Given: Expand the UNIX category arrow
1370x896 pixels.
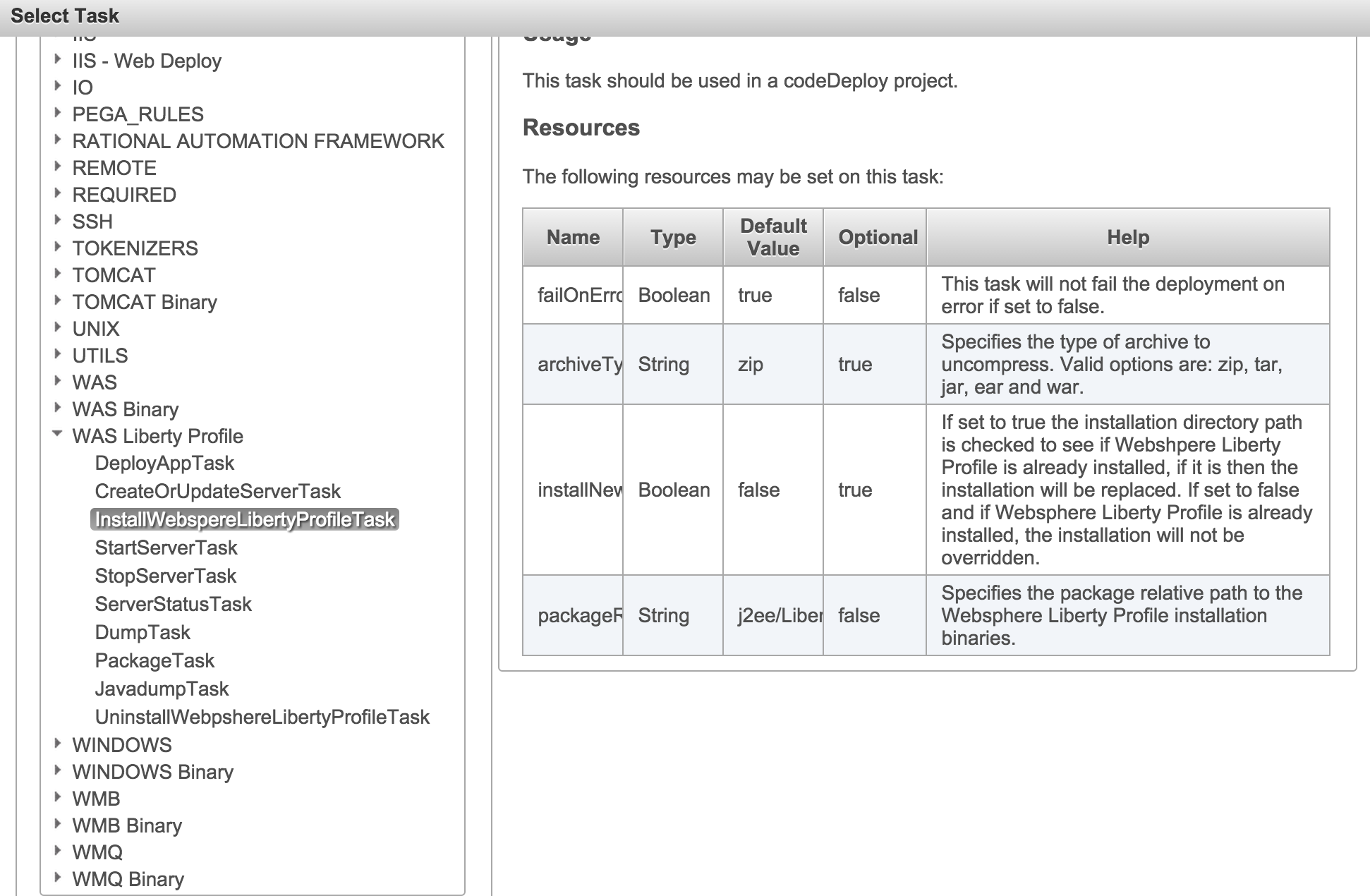Looking at the screenshot, I should 58,328.
